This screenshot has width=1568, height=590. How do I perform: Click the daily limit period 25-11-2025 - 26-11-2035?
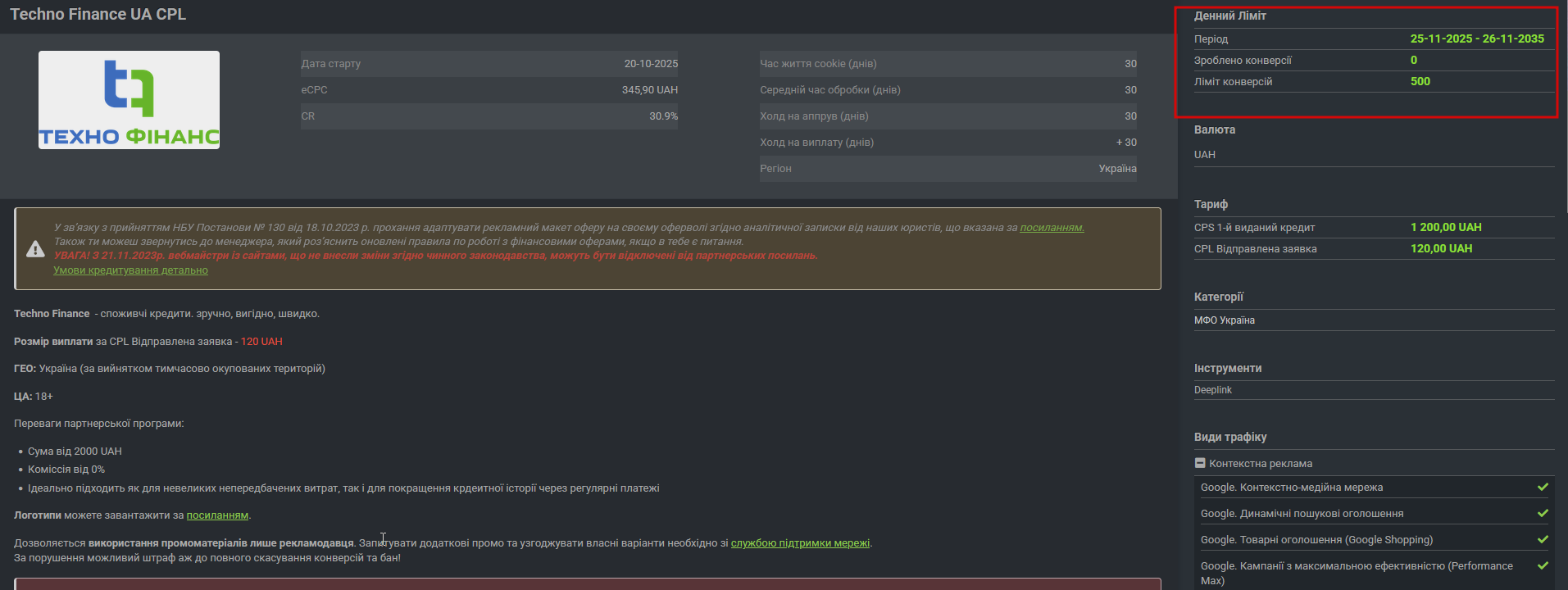pyautogui.click(x=1477, y=39)
